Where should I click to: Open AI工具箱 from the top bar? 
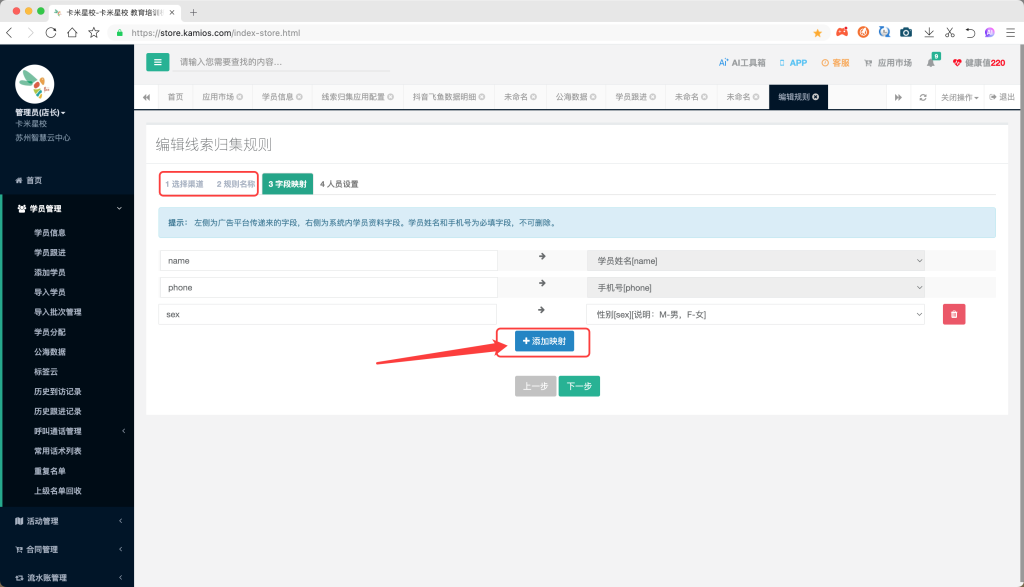tap(742, 62)
